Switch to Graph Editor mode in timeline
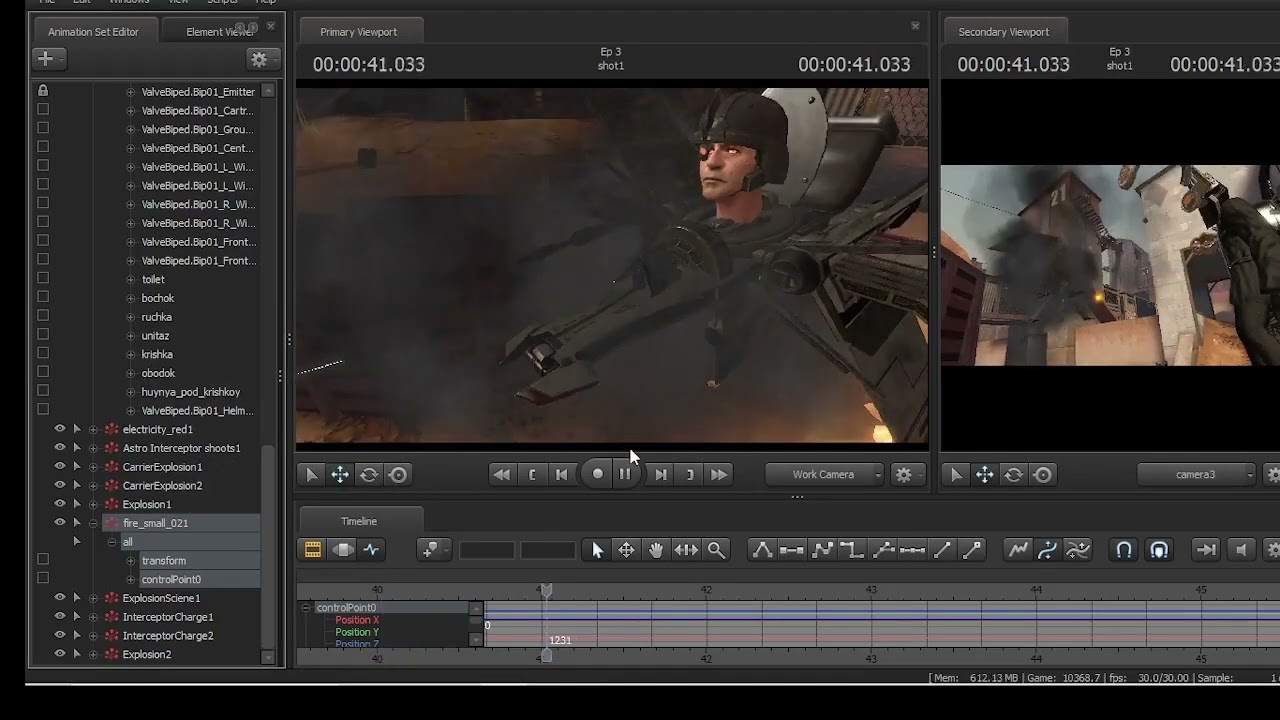 point(371,550)
